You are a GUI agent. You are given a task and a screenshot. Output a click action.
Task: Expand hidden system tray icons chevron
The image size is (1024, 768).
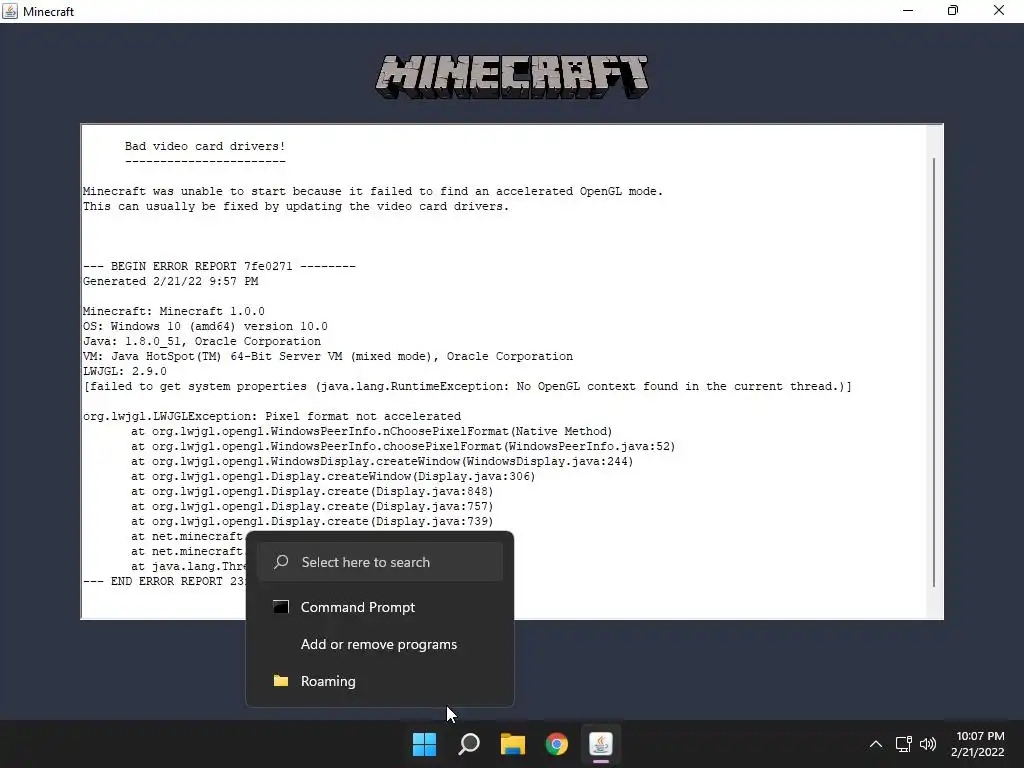click(876, 744)
